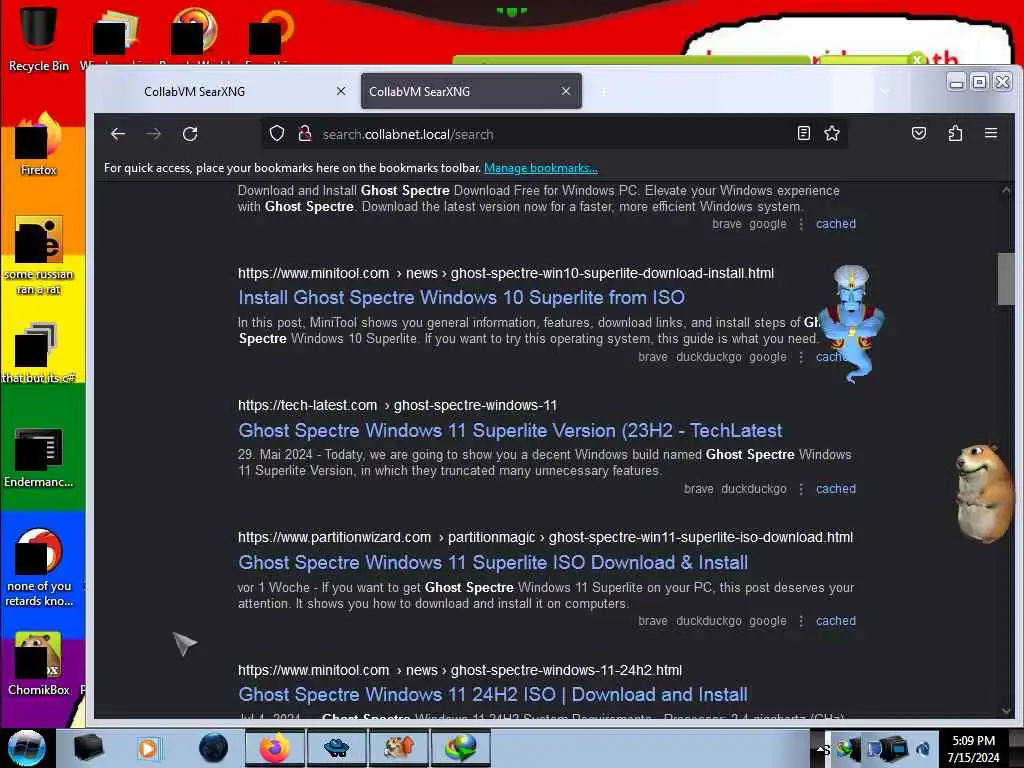
Task: Click the blue genie character
Action: [851, 323]
